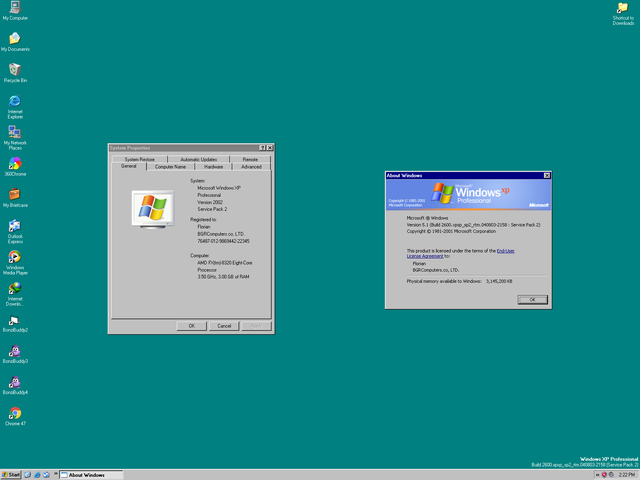Click the red security shield tray icon
Screen dimensions: 640x480
(604, 475)
